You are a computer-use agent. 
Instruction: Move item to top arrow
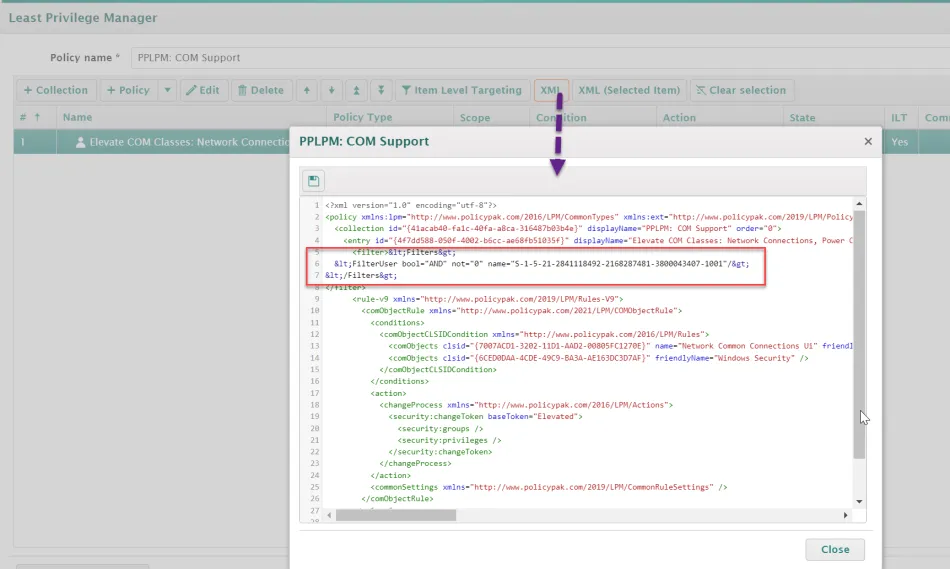tap(356, 90)
